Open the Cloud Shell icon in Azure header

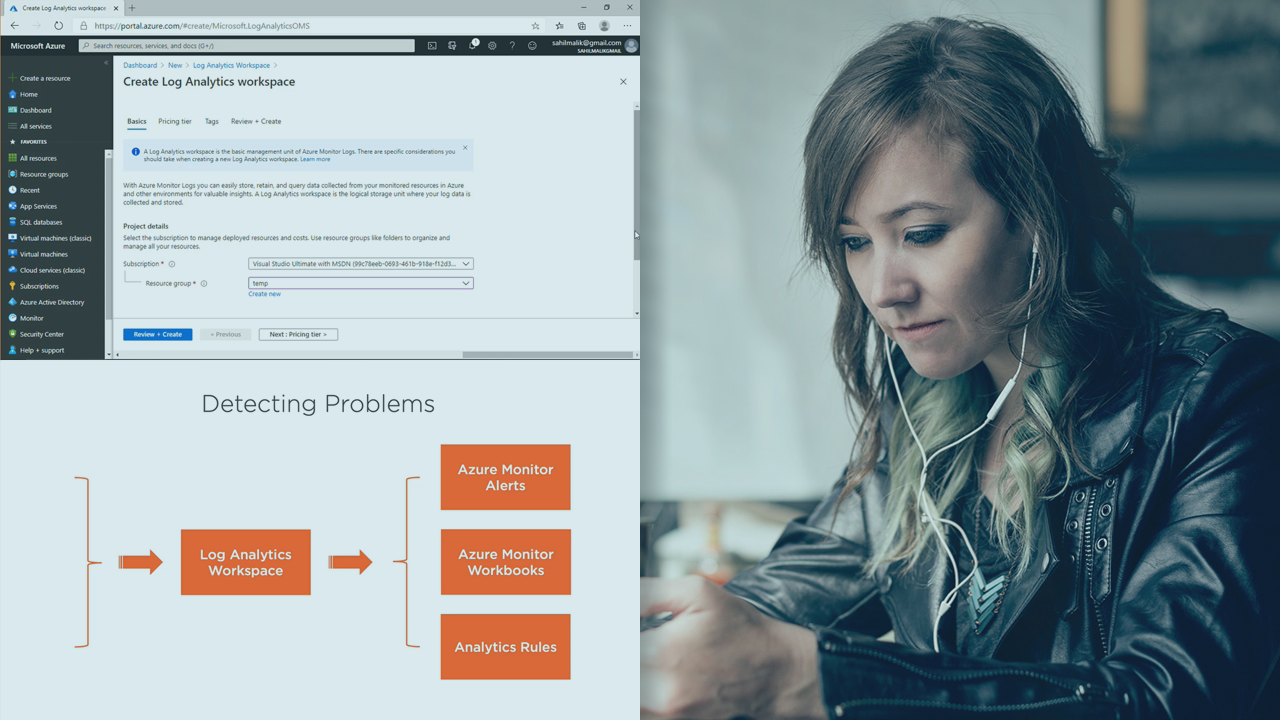click(432, 46)
